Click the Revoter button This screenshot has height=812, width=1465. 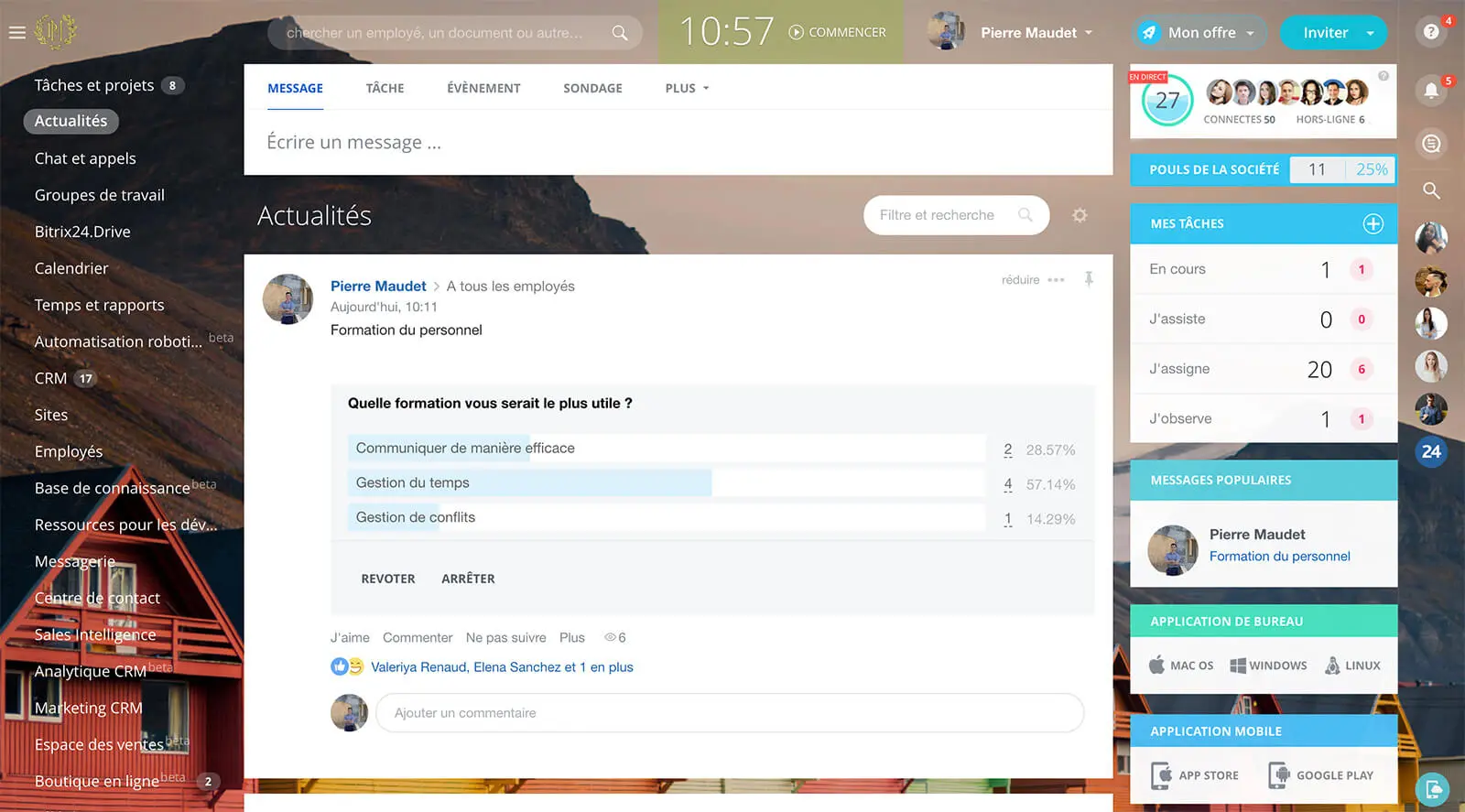(387, 579)
